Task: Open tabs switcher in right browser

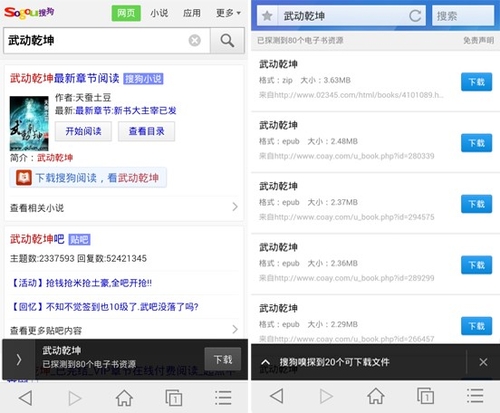Action: (x=425, y=396)
